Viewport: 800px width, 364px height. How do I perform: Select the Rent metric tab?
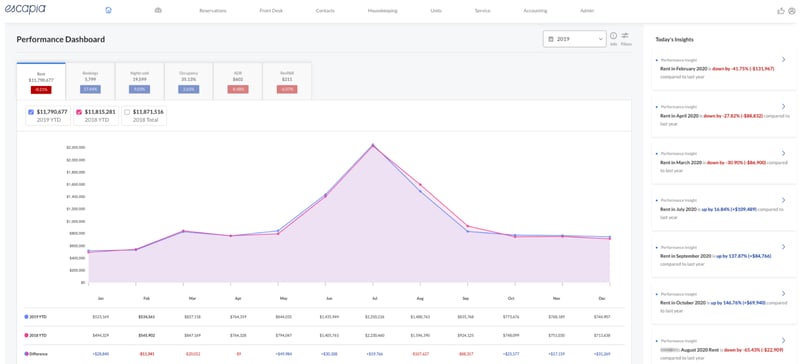click(x=41, y=81)
